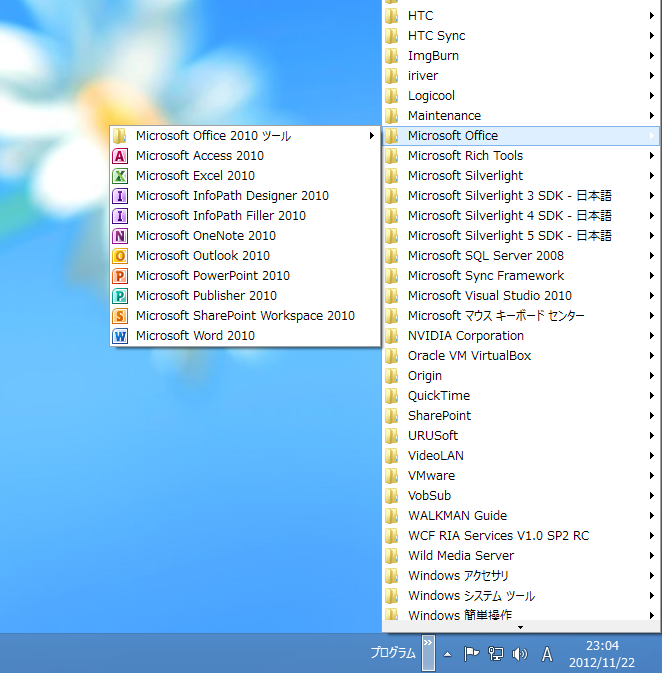Expand the WALKMAN Guide submenu arrow

(652, 516)
